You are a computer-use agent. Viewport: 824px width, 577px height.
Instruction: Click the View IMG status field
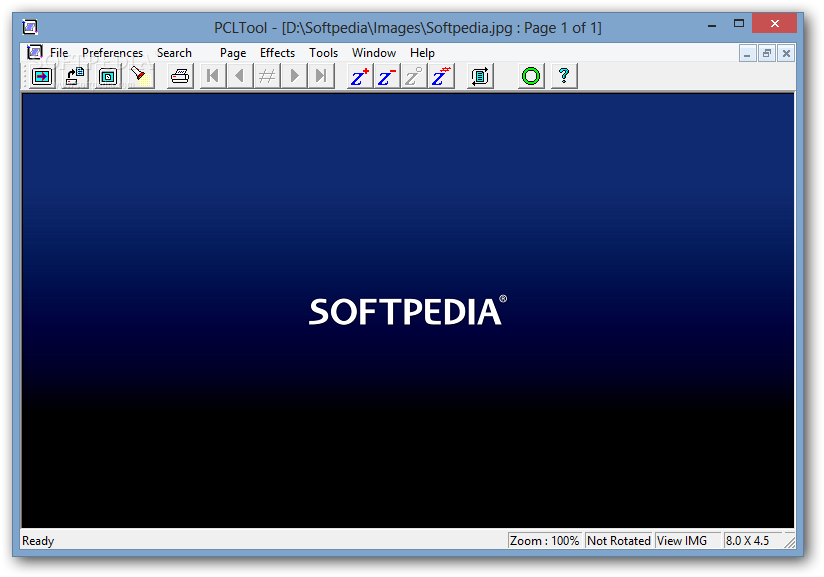pyautogui.click(x=687, y=541)
